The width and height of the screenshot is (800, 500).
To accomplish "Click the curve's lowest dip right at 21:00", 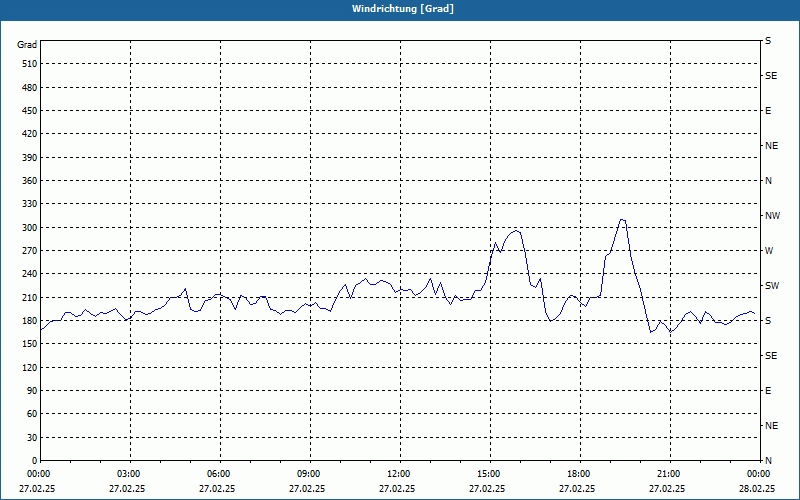I will 671,332.
